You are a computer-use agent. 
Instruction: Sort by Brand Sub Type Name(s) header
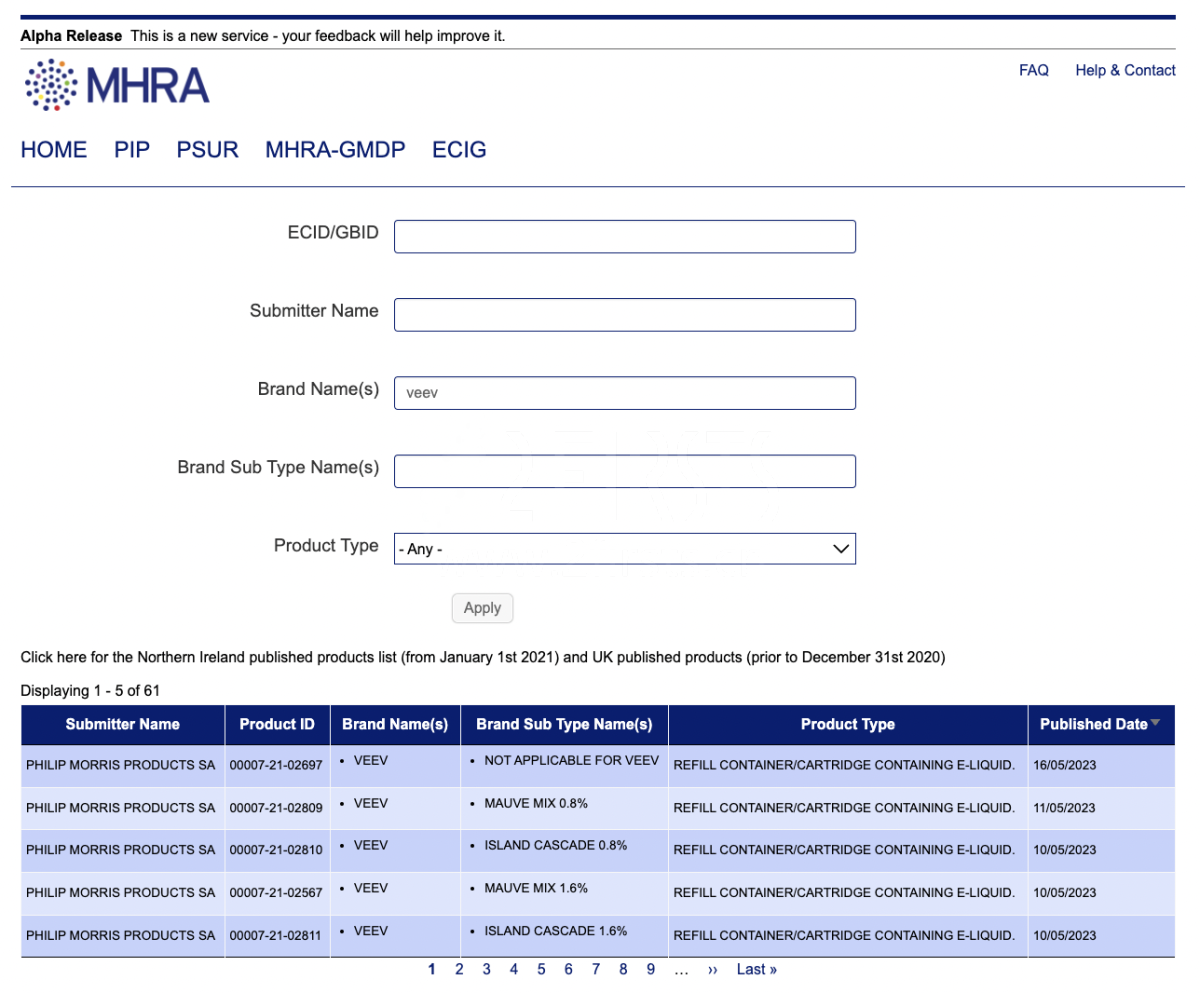(564, 724)
